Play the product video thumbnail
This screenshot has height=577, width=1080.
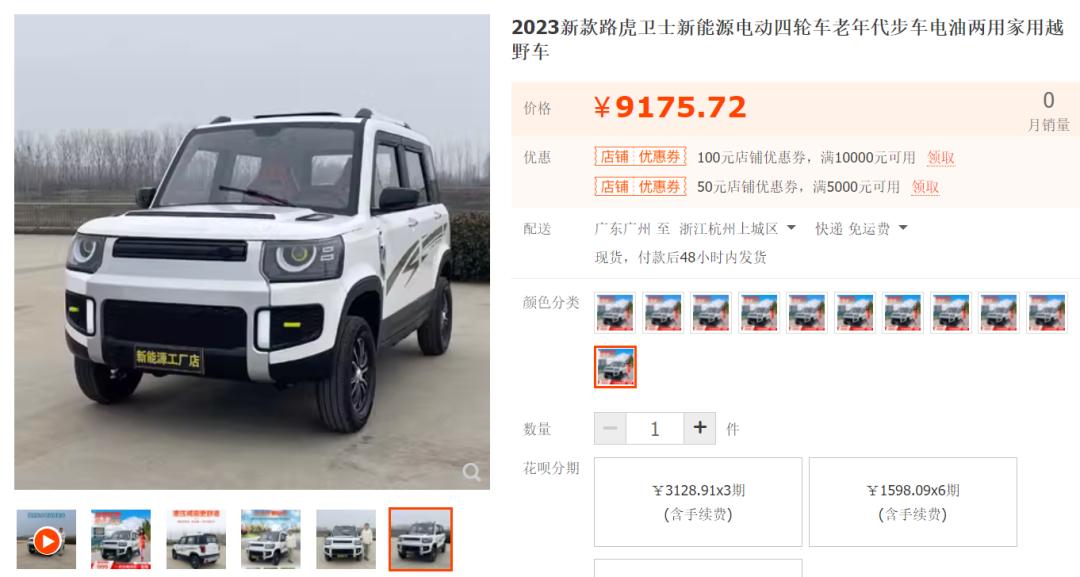46,540
